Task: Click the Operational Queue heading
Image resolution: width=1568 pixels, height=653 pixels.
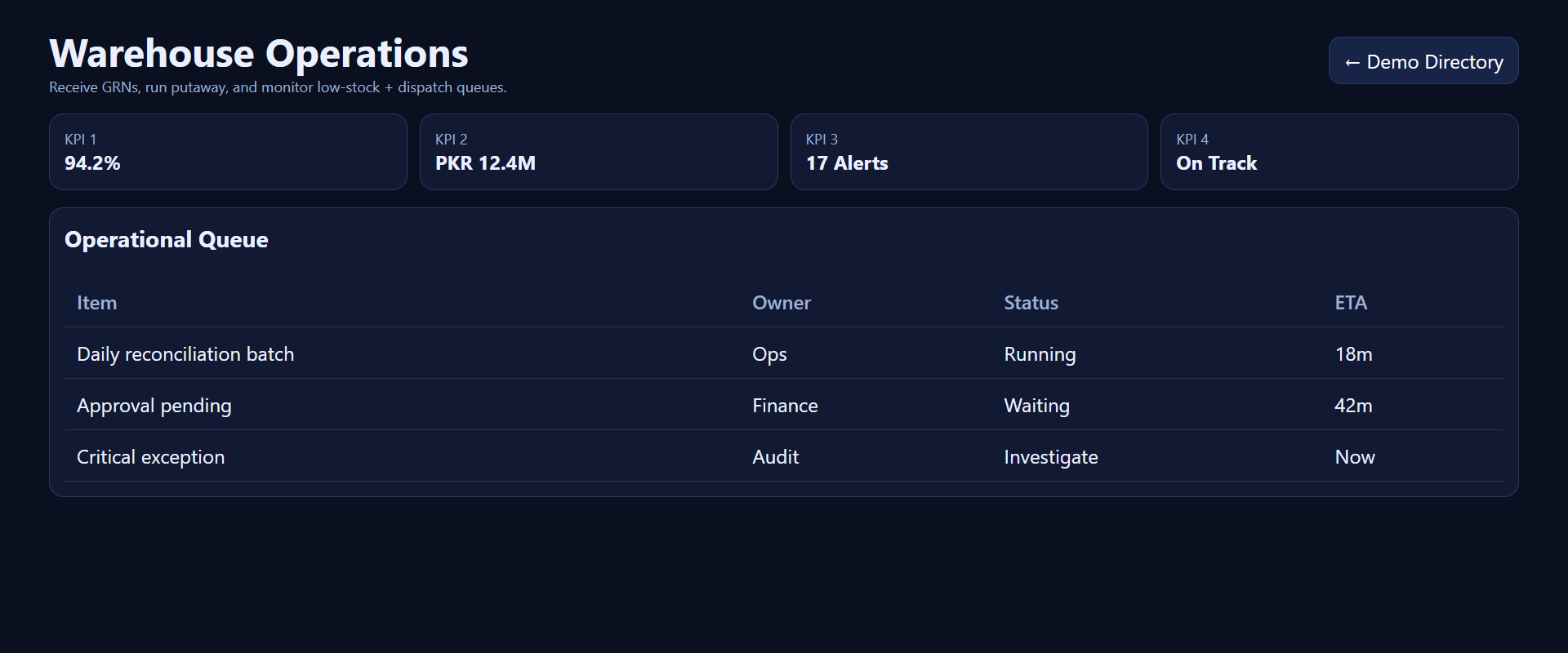Action: click(167, 240)
